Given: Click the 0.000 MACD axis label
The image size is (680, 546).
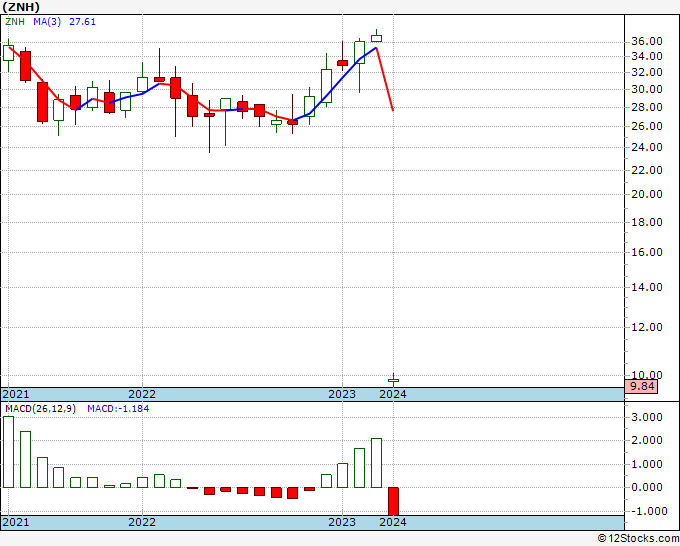Looking at the screenshot, I should (647, 487).
